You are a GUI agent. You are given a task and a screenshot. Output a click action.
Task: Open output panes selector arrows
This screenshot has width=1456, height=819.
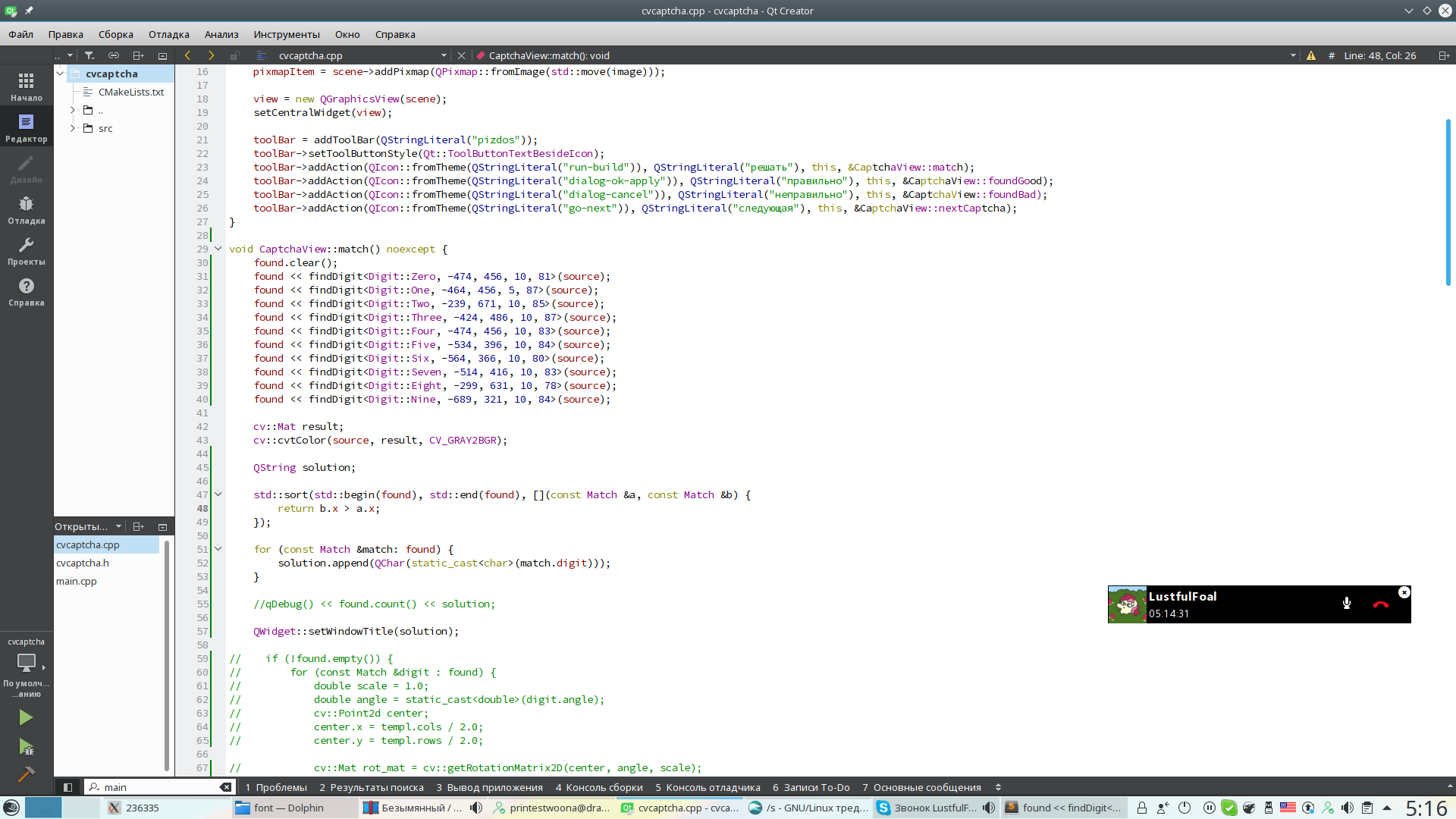pos(998,787)
